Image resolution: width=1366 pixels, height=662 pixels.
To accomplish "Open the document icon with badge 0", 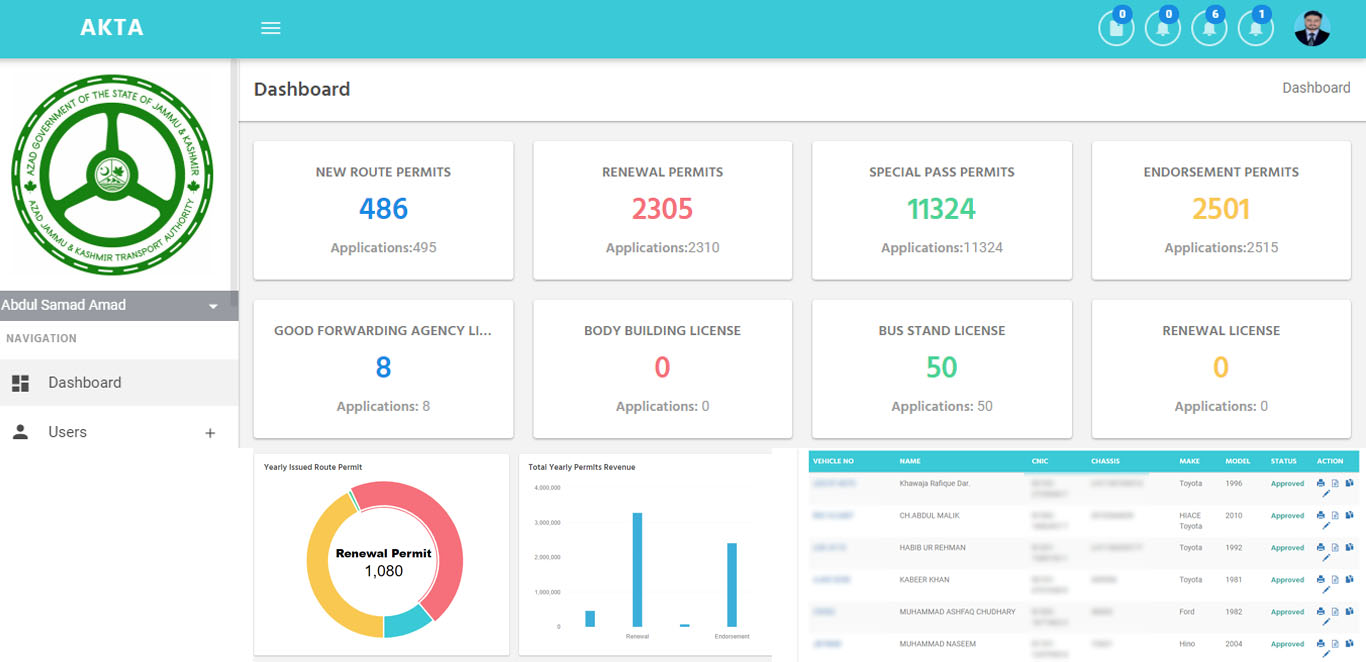I will coord(1116,29).
